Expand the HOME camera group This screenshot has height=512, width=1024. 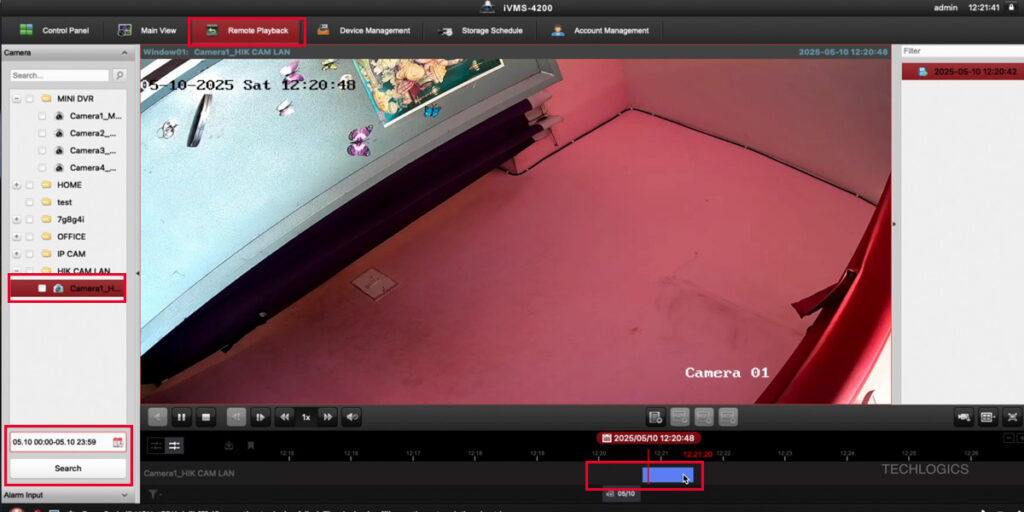point(16,185)
